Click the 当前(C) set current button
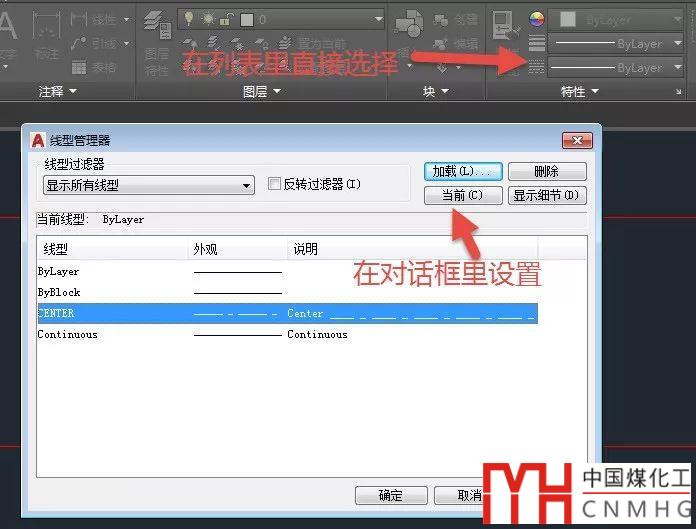This screenshot has height=529, width=696. [463, 195]
